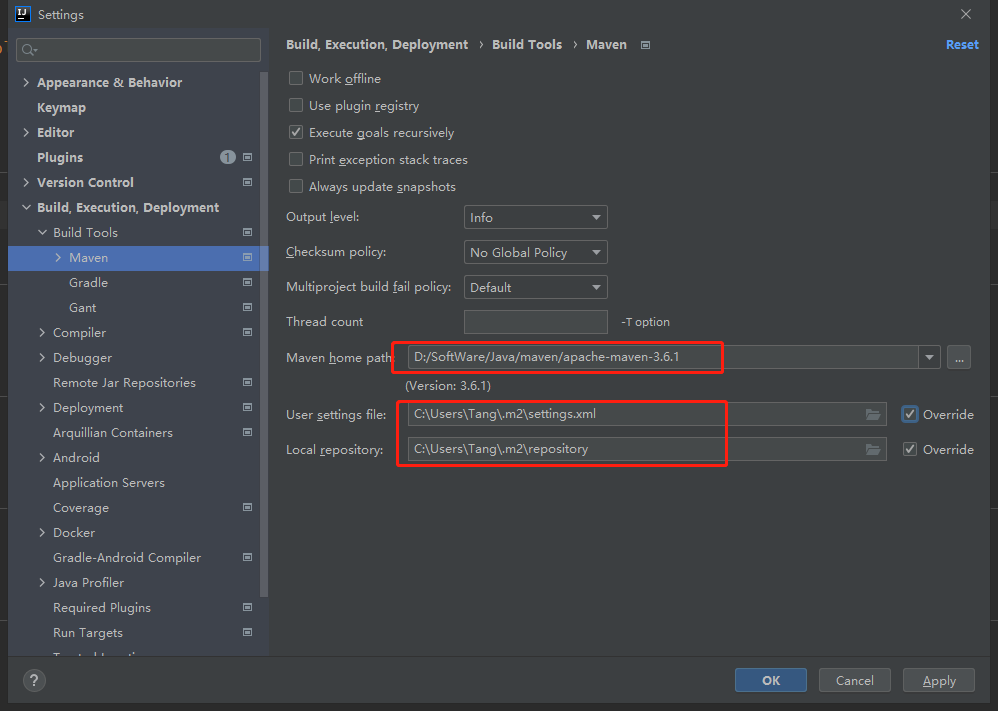Image resolution: width=998 pixels, height=711 pixels.
Task: Click the folder icon in Local repository field
Action: (x=873, y=449)
